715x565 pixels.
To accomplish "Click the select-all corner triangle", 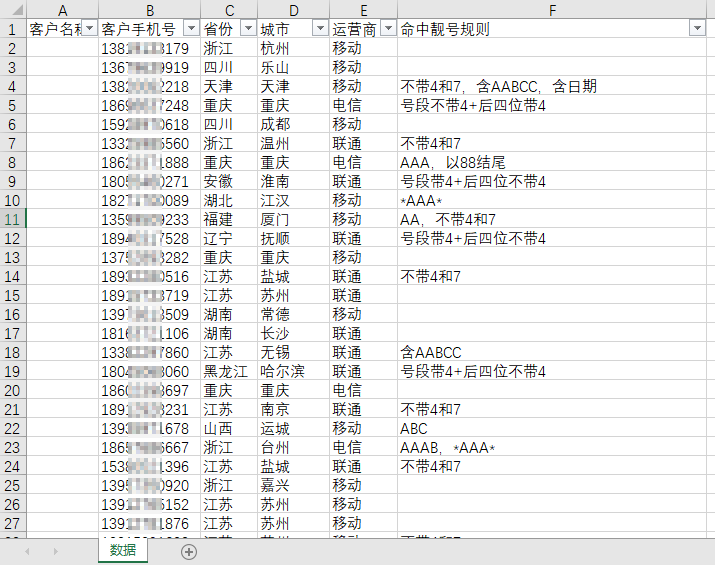I will (12, 9).
